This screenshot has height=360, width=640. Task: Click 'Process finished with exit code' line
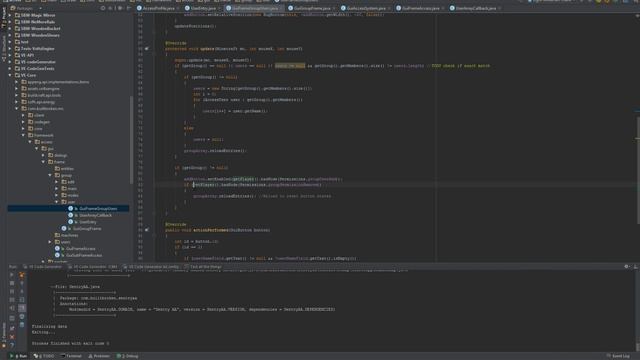tap(71, 344)
